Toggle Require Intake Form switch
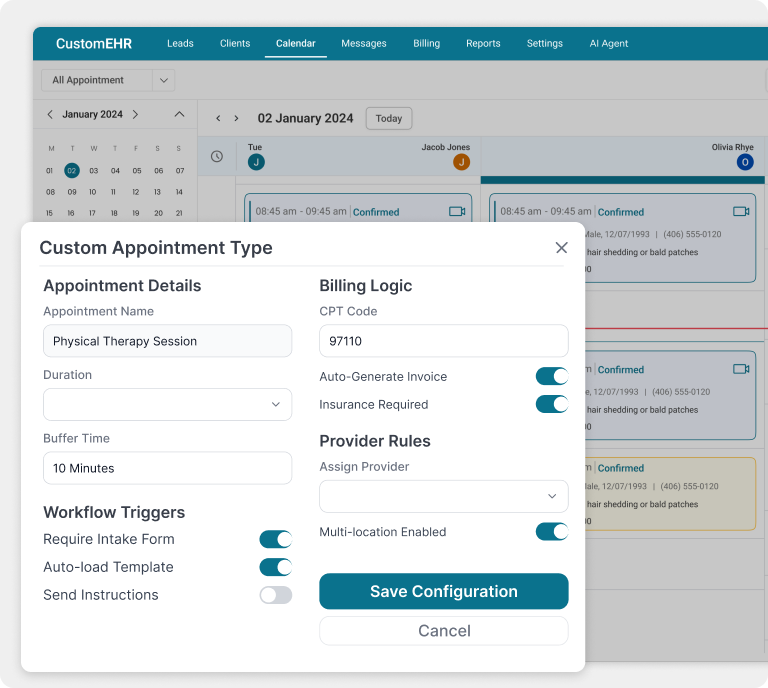This screenshot has height=688, width=768. tap(276, 539)
